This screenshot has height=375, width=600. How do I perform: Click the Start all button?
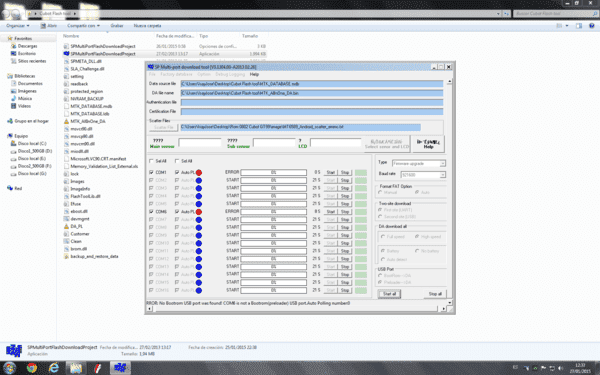(389, 294)
